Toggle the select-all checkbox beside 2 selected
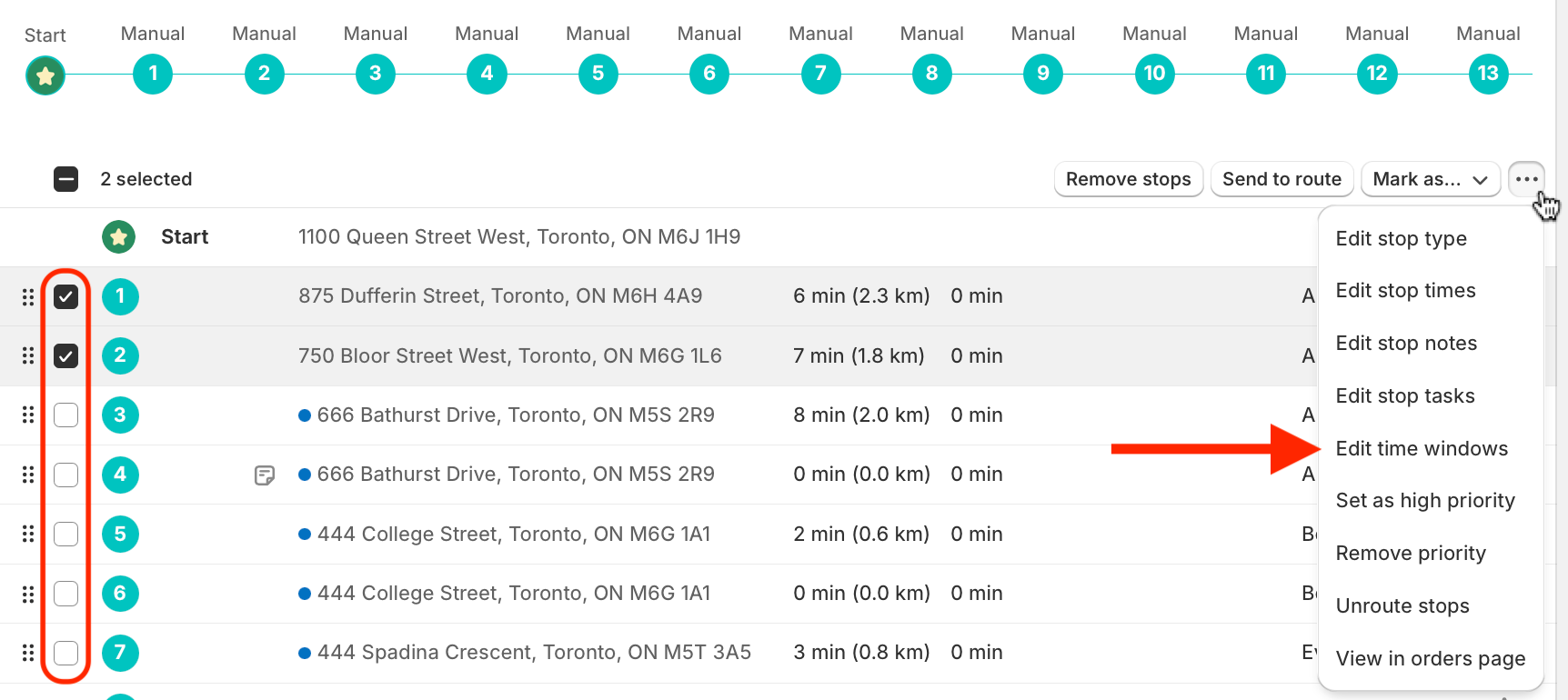Image resolution: width=1568 pixels, height=700 pixels. [65, 179]
